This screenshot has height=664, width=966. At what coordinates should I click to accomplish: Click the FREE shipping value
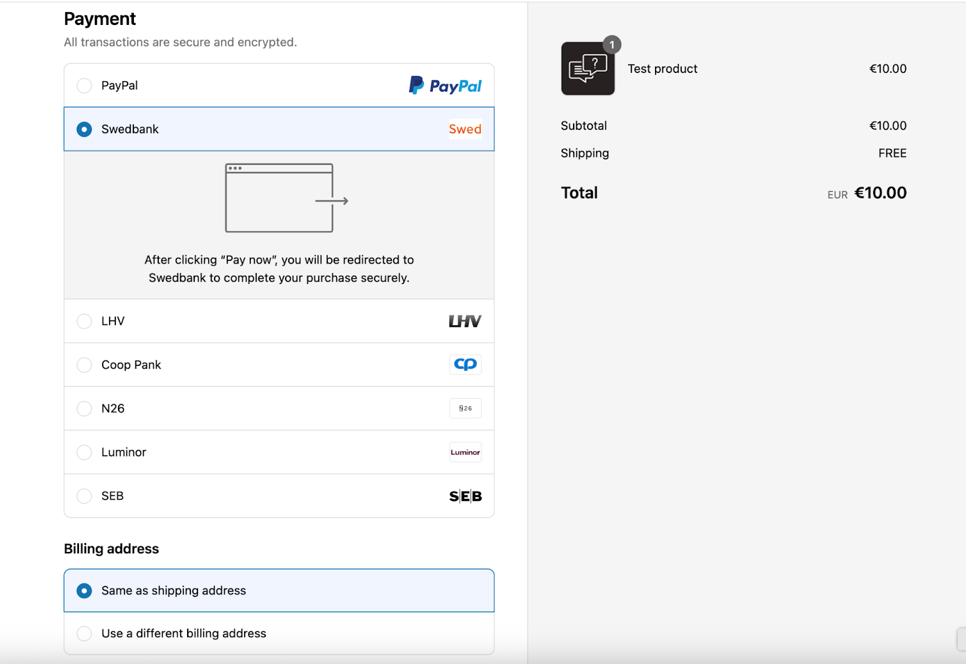coord(892,153)
